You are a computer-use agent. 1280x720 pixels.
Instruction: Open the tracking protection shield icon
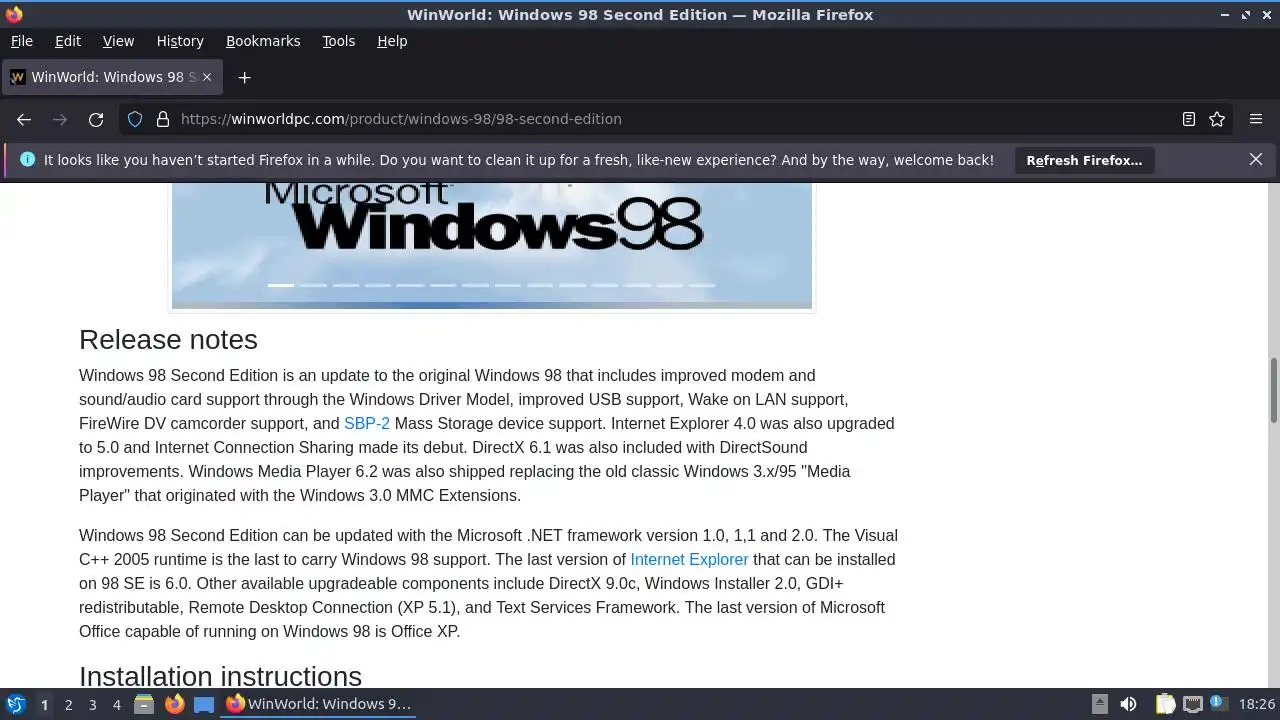point(135,119)
